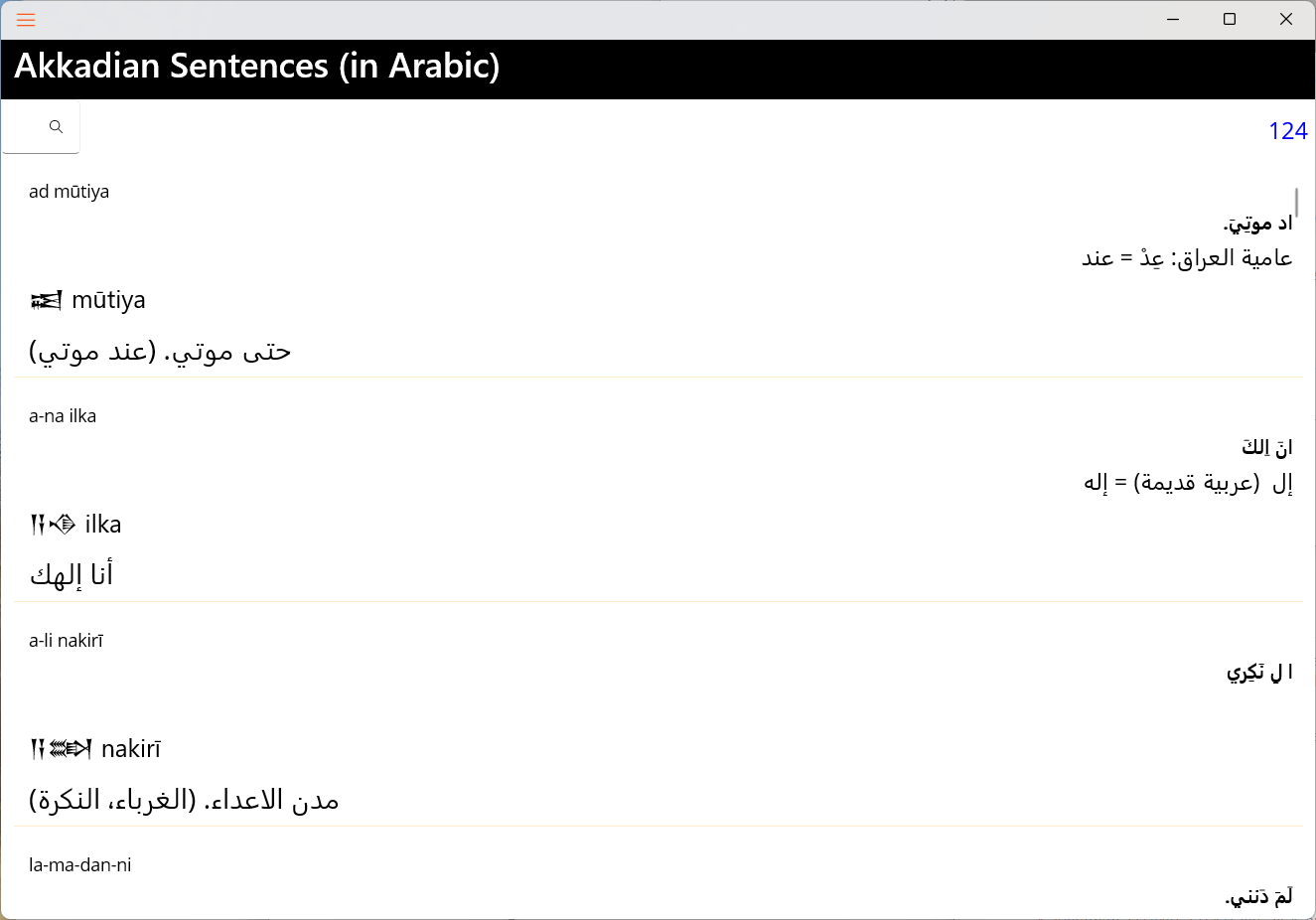Click the vertical scrollbar thumb

pos(1296,203)
